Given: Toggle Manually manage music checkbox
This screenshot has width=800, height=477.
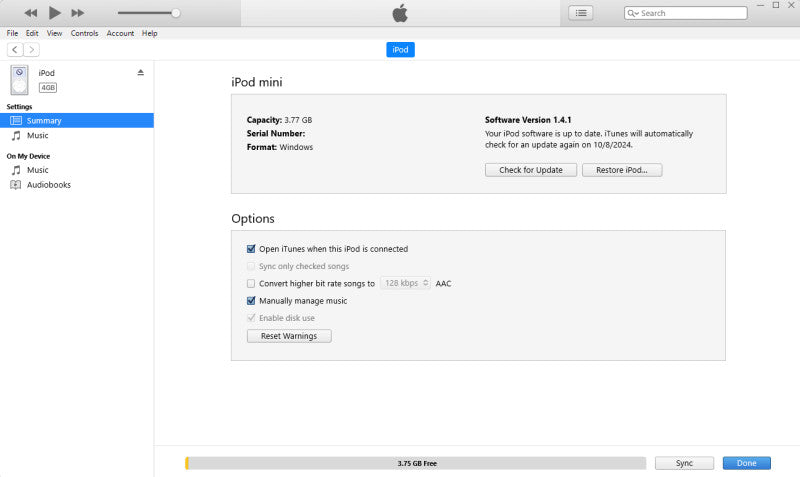Looking at the screenshot, I should click(x=251, y=301).
